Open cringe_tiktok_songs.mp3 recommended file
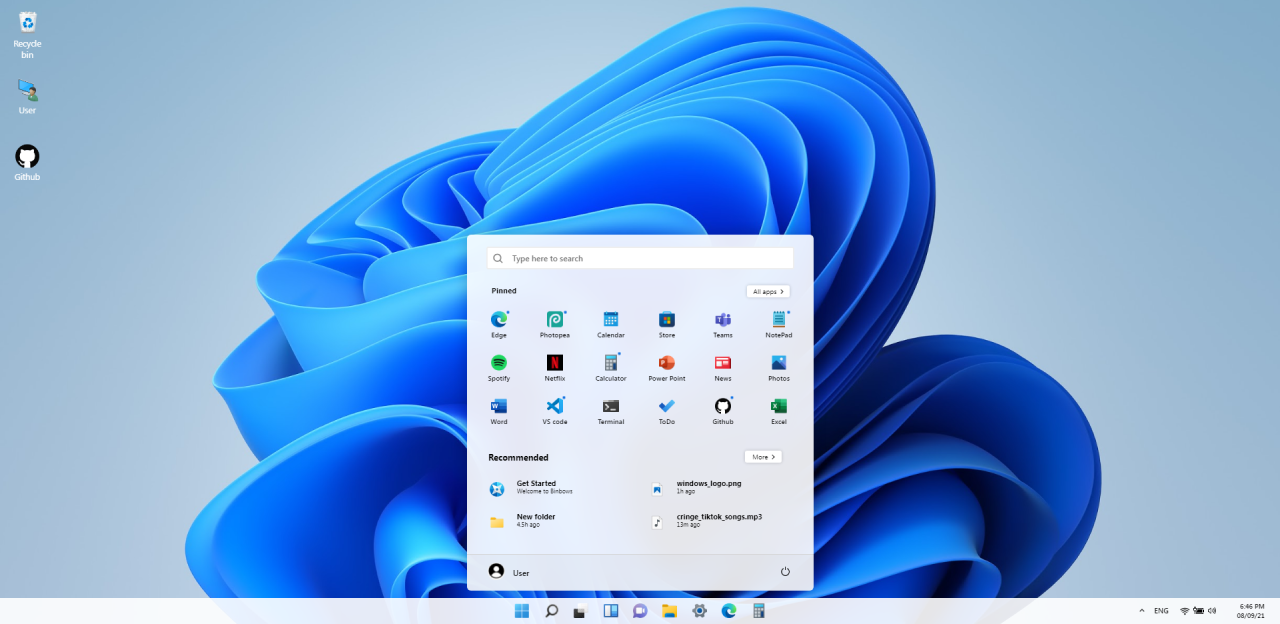The image size is (1280, 624). tap(718, 521)
